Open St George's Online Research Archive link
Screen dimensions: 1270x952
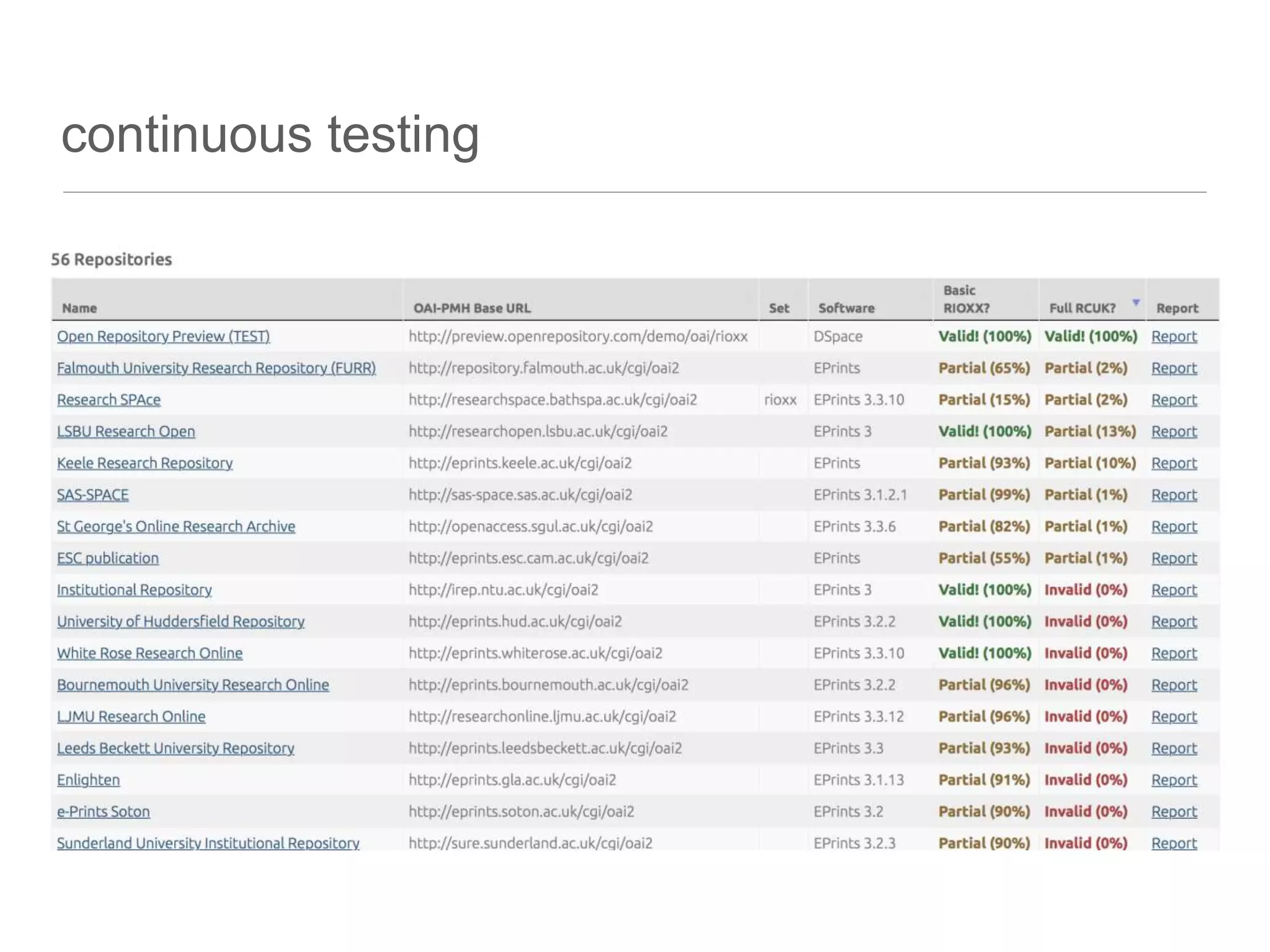pos(176,526)
